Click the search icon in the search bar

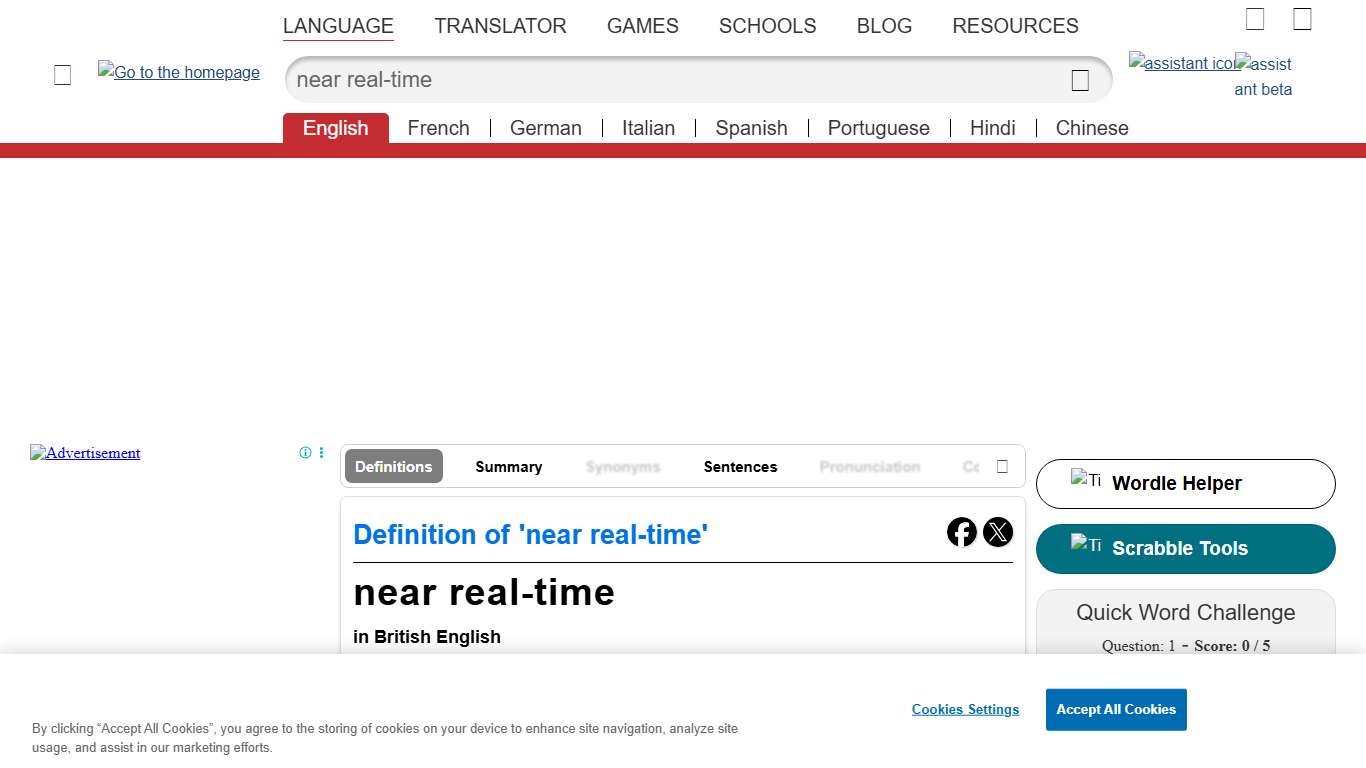(x=1079, y=80)
